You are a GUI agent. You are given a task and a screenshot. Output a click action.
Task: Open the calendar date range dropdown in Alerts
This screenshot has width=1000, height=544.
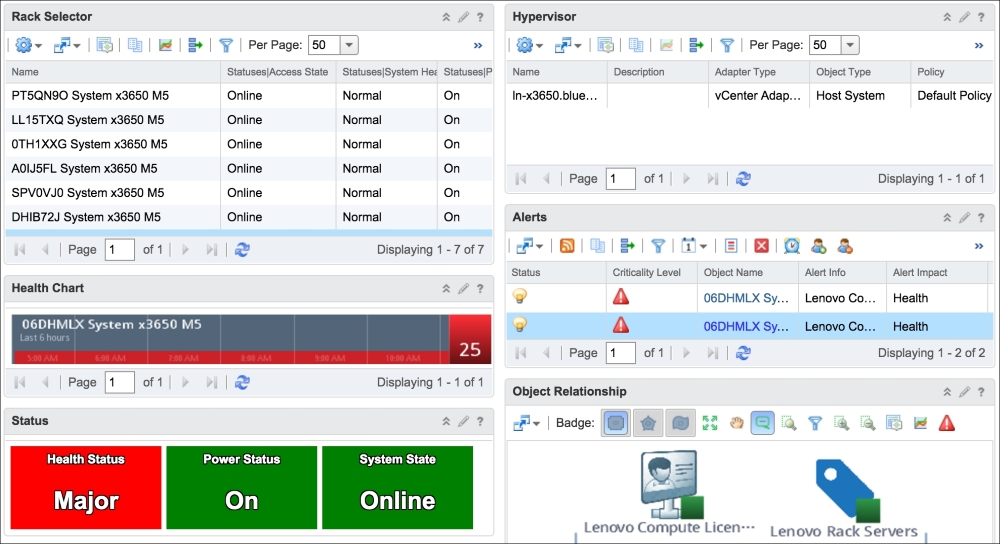click(x=694, y=246)
